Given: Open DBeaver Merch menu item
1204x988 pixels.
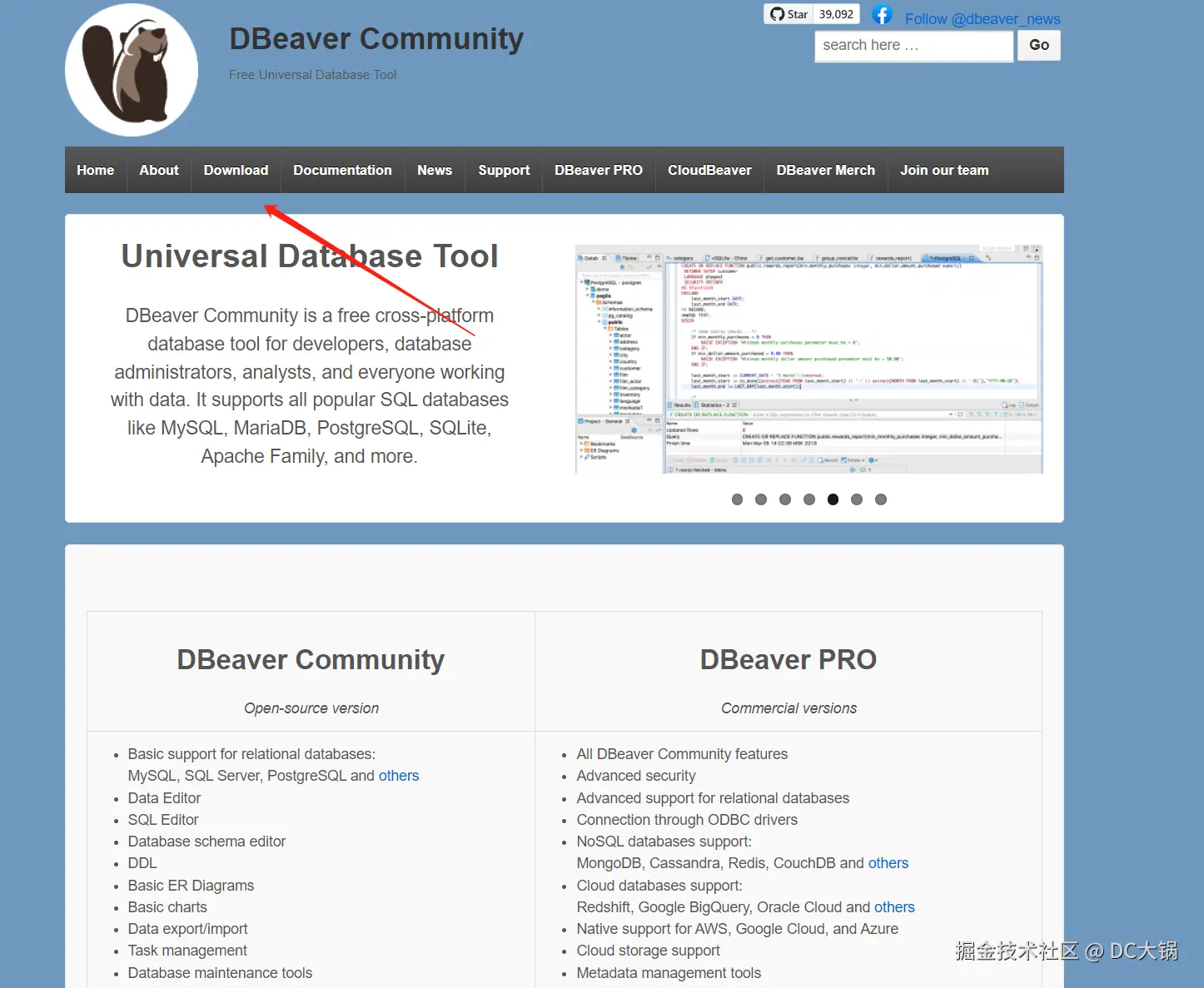Looking at the screenshot, I should pyautogui.click(x=826, y=170).
